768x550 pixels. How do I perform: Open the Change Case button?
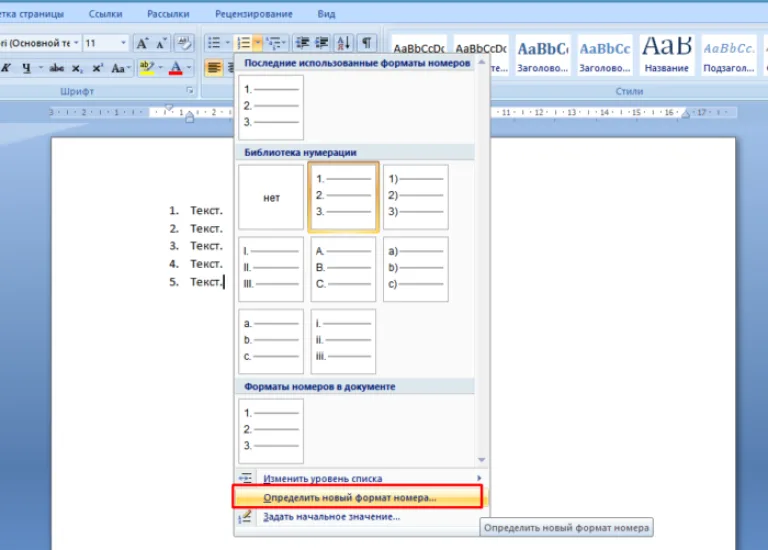[x=120, y=68]
